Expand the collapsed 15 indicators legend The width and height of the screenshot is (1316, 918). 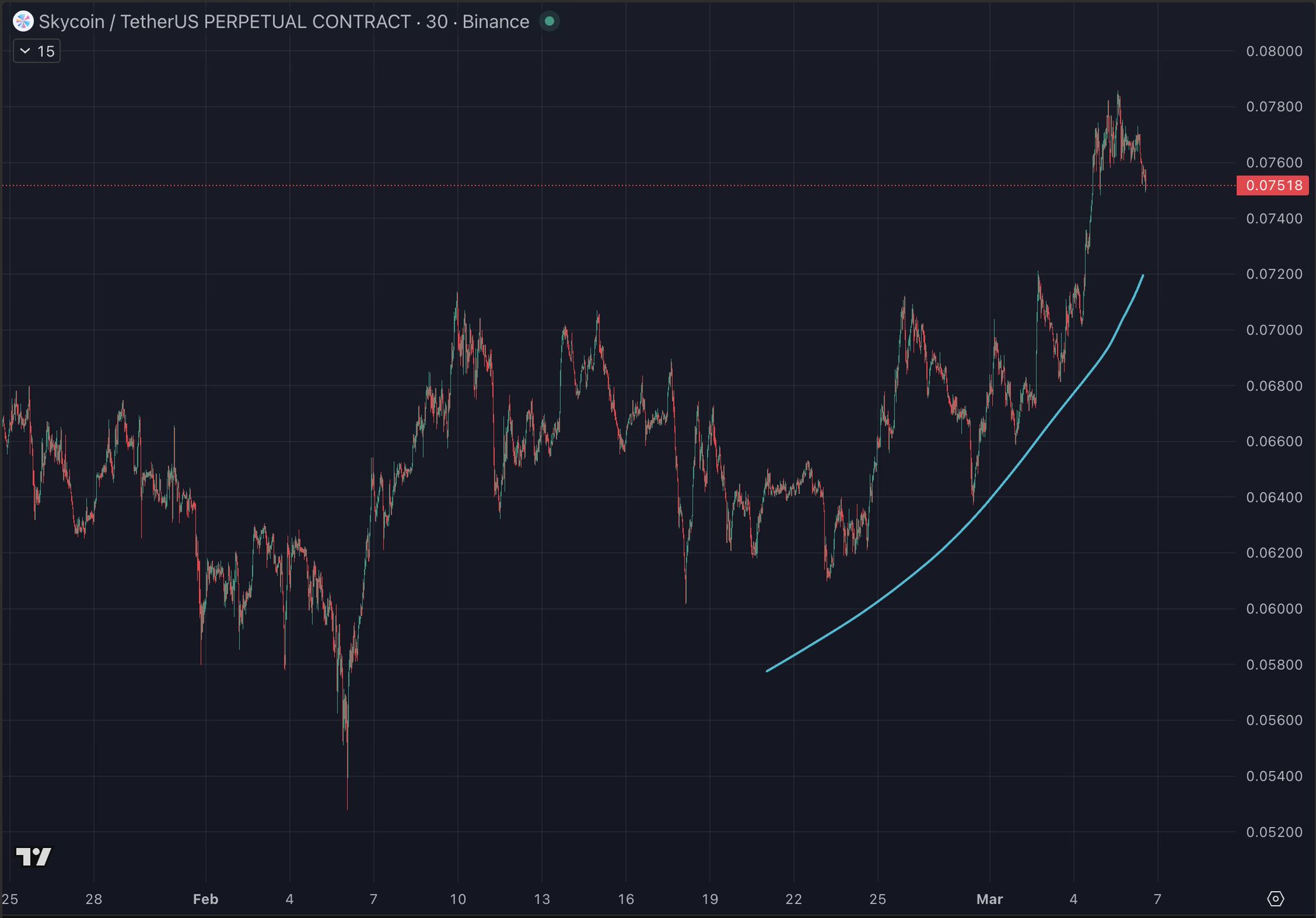tap(37, 51)
